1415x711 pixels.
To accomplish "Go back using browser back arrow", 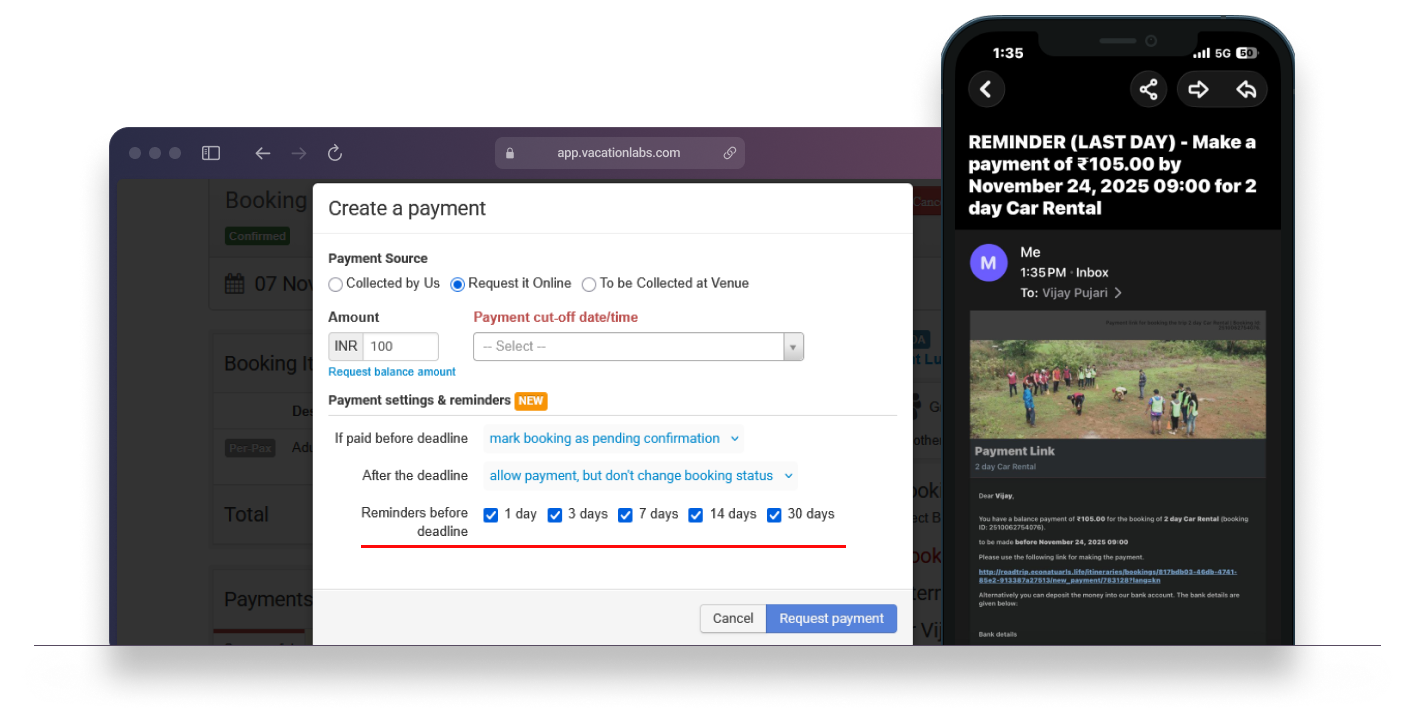I will tap(262, 153).
